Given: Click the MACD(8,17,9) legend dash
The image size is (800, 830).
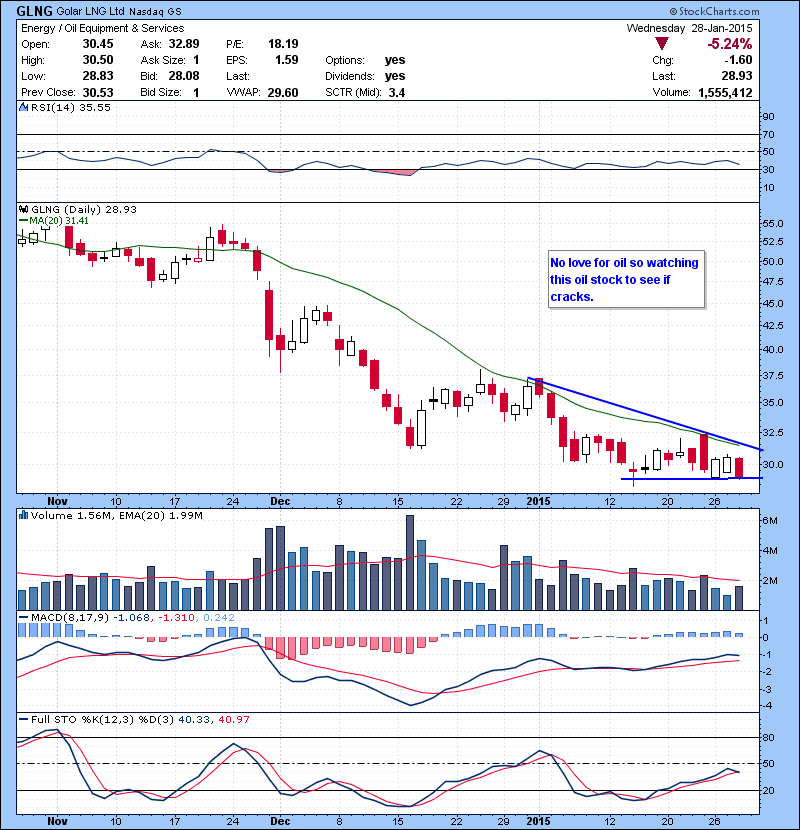Looking at the screenshot, I should [x=23, y=617].
